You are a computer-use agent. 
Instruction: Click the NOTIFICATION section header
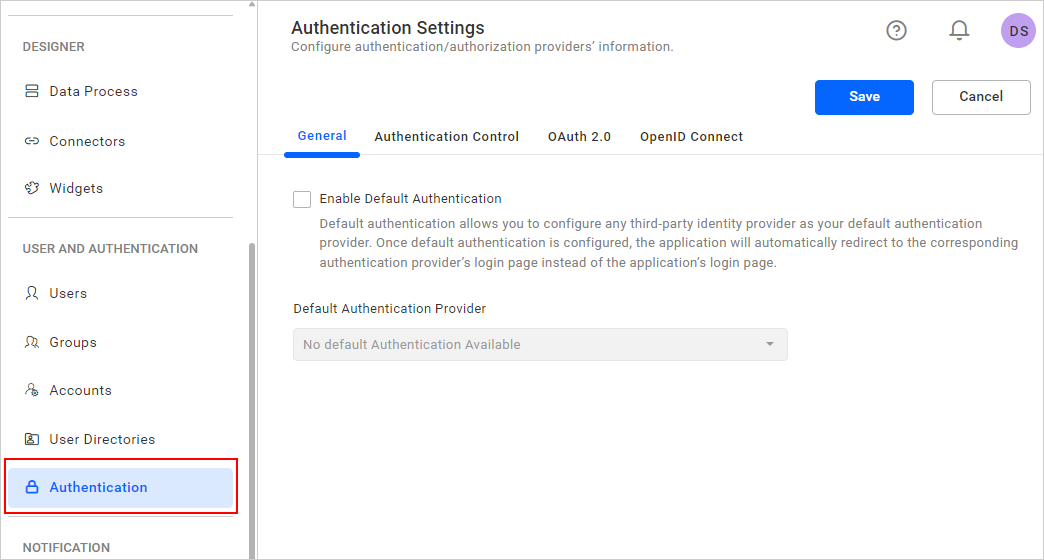click(66, 547)
